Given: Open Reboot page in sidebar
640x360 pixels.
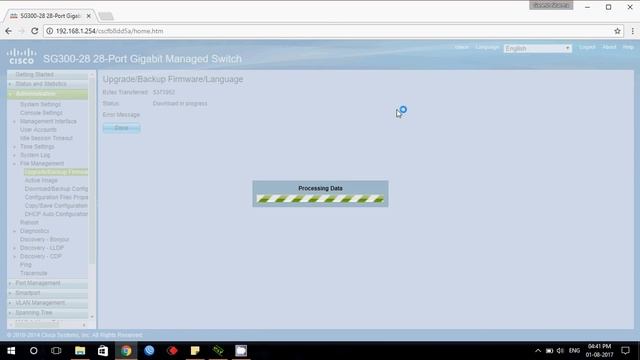Looking at the screenshot, I should coord(29,222).
